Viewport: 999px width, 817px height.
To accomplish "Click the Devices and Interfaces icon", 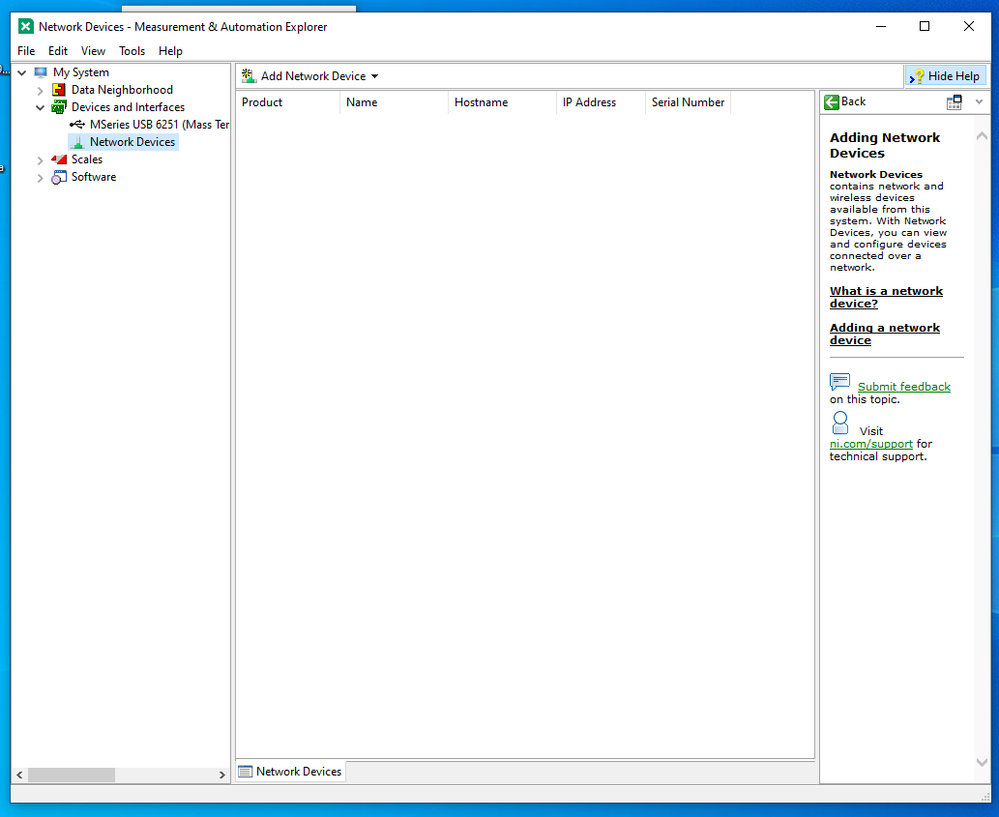I will click(59, 107).
